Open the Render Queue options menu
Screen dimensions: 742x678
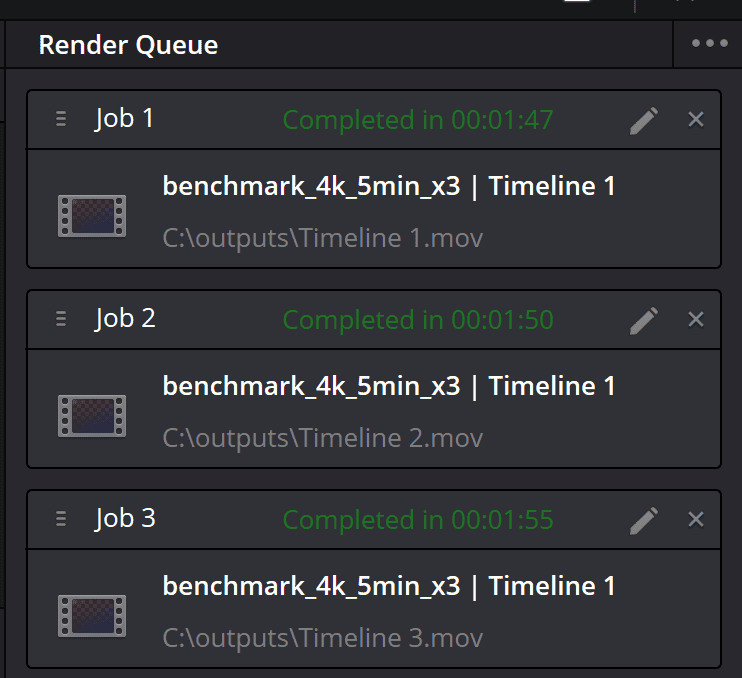709,44
